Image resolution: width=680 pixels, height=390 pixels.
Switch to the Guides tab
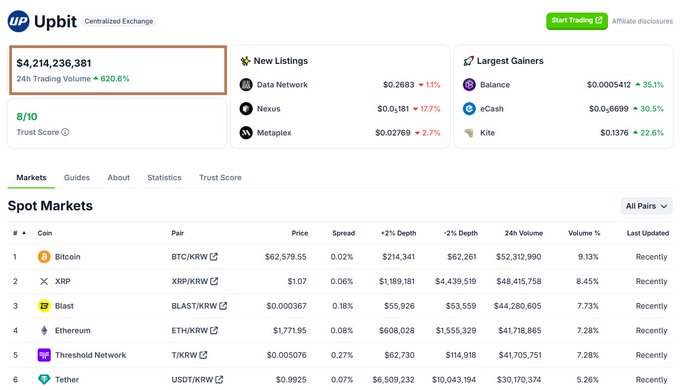[77, 177]
